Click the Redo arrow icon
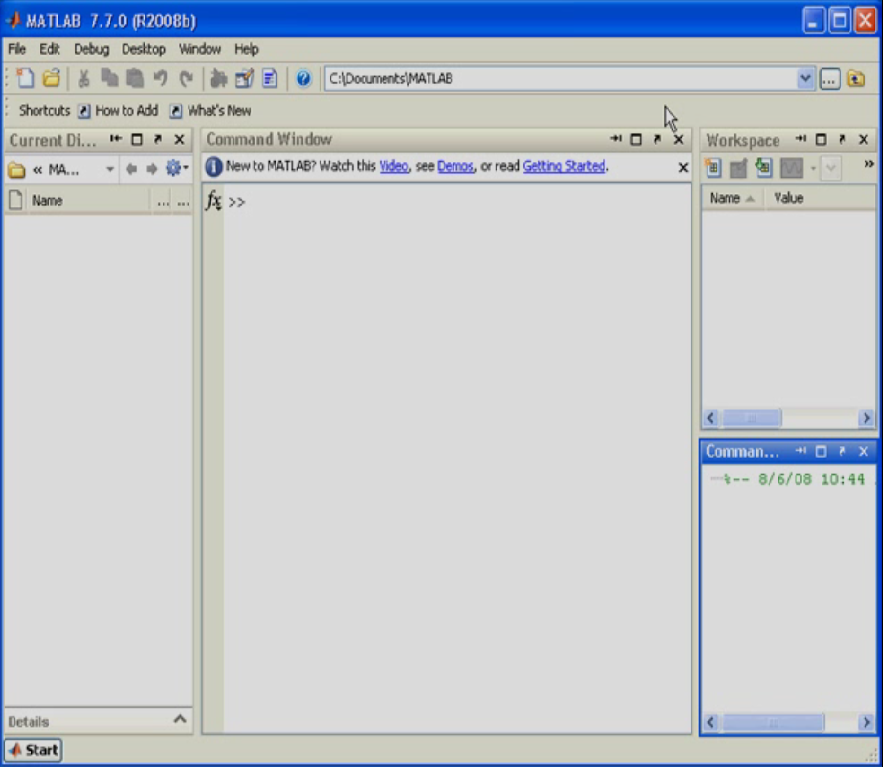This screenshot has height=768, width=883. point(186,78)
